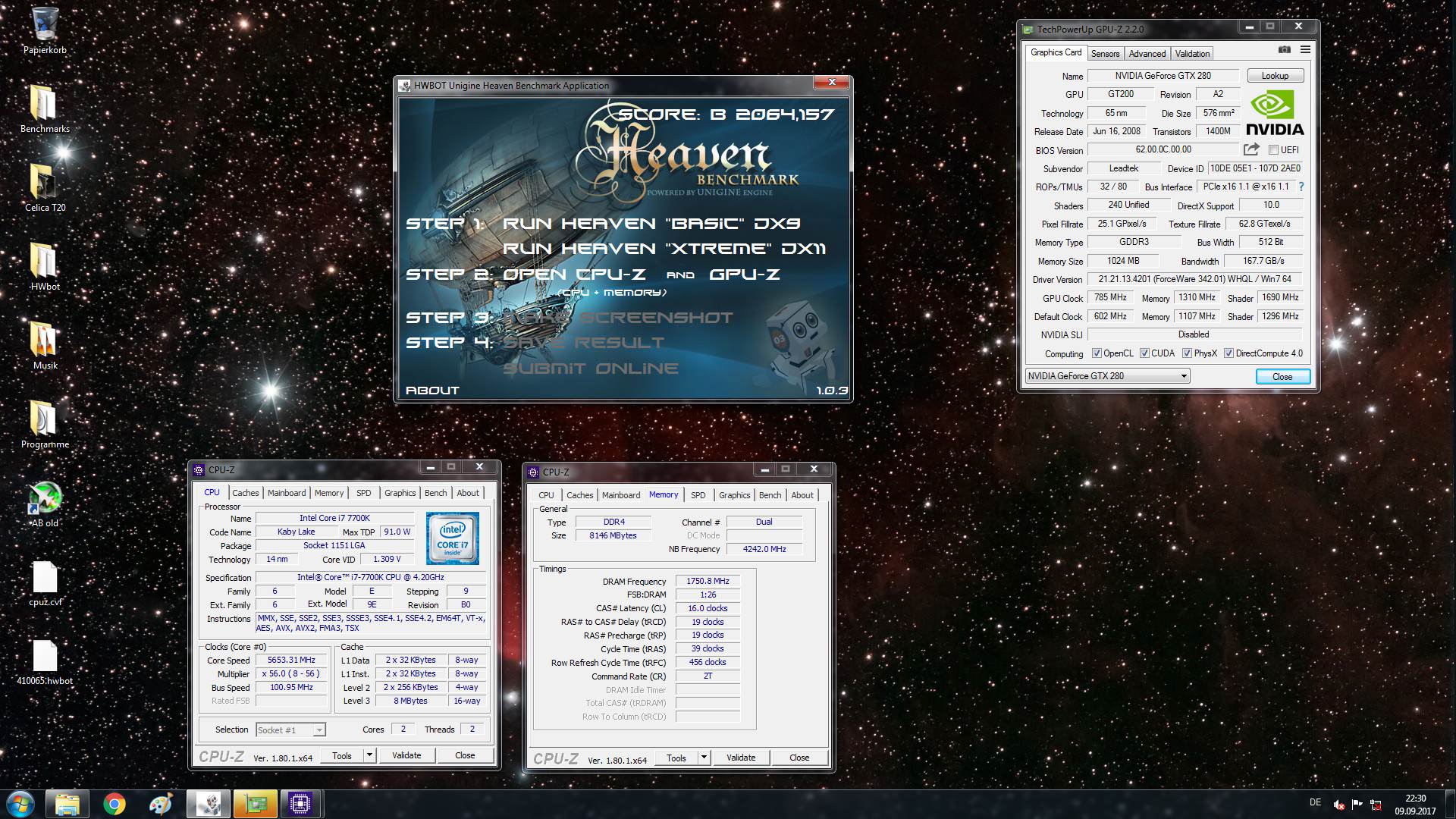The image size is (1456, 819).
Task: Toggle the OpenCL checkbox in GPU-Z
Action: tap(1097, 353)
